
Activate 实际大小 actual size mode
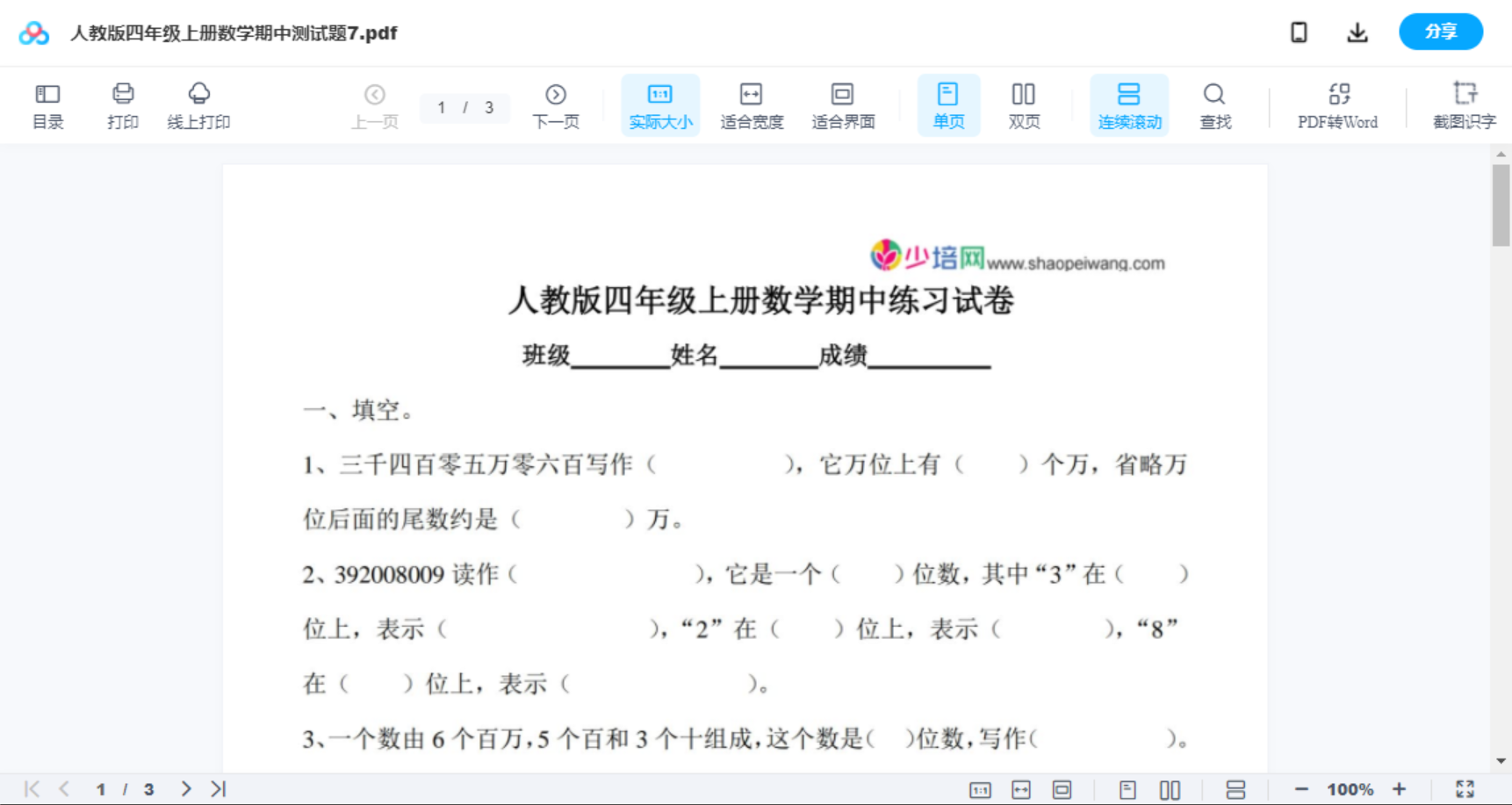(659, 104)
